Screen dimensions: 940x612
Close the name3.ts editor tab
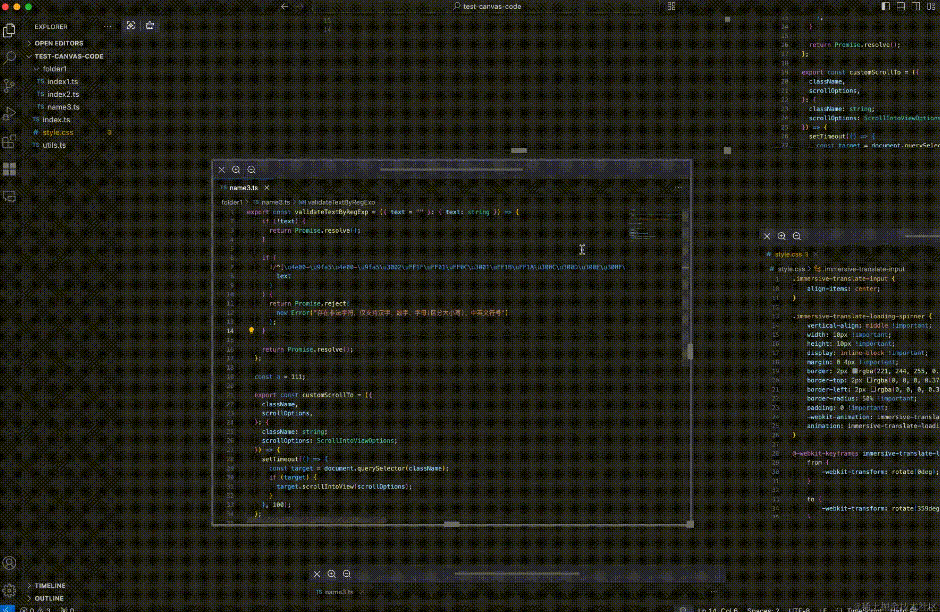pos(267,188)
